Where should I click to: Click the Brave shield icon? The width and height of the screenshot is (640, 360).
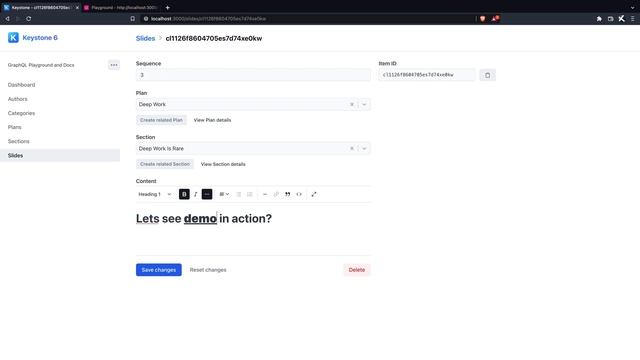click(483, 19)
